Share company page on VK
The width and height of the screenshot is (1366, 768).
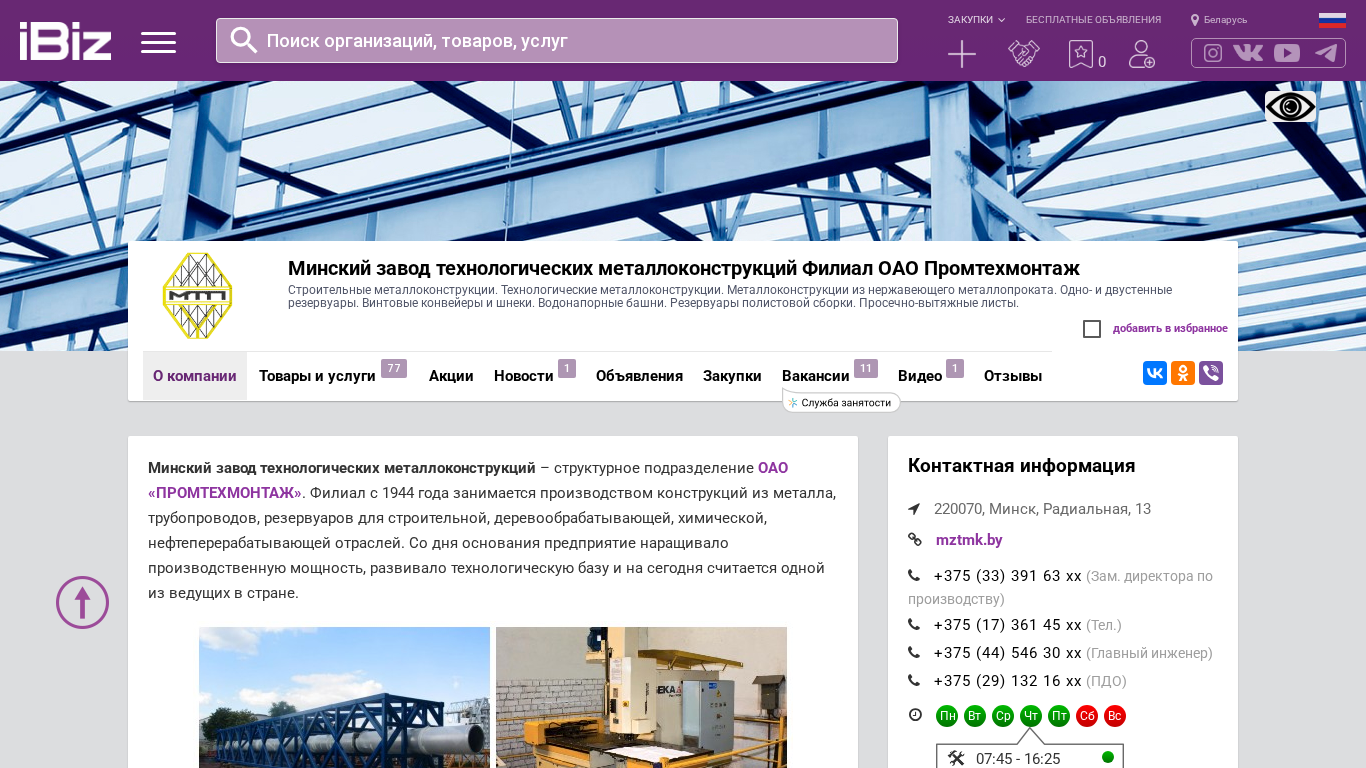pos(1155,373)
